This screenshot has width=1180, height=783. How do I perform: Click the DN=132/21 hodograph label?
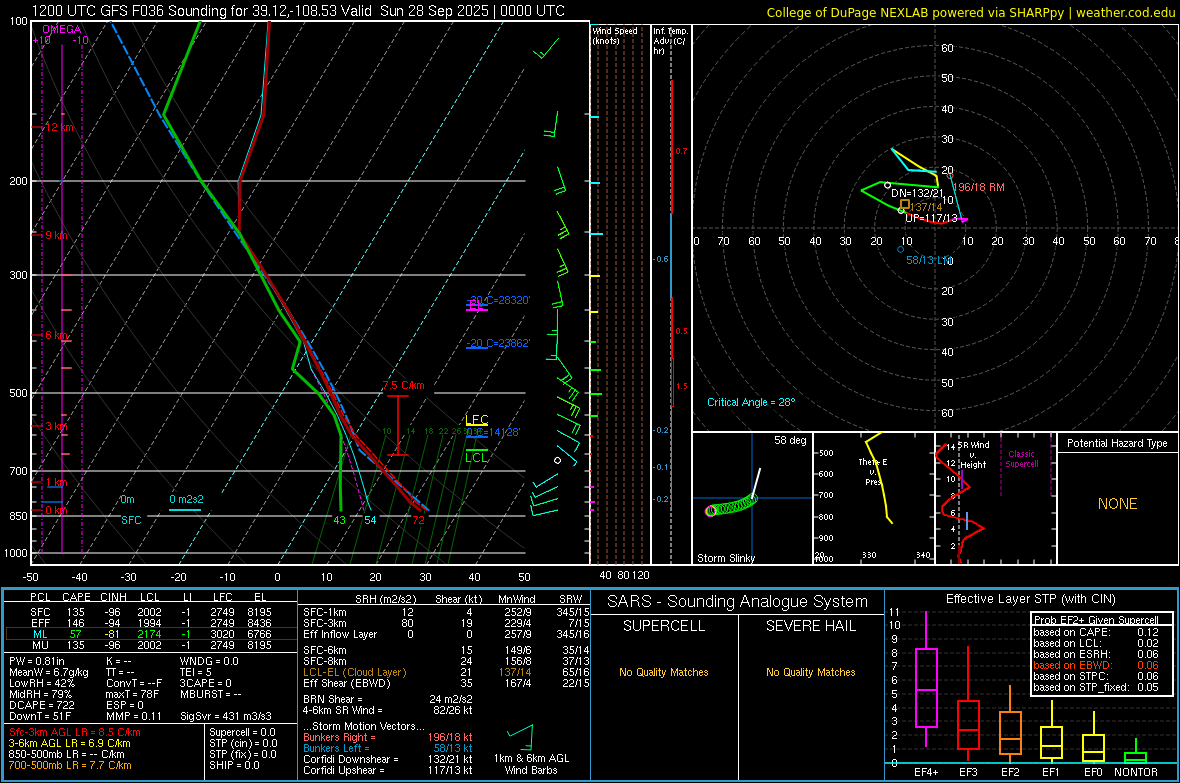[x=917, y=193]
